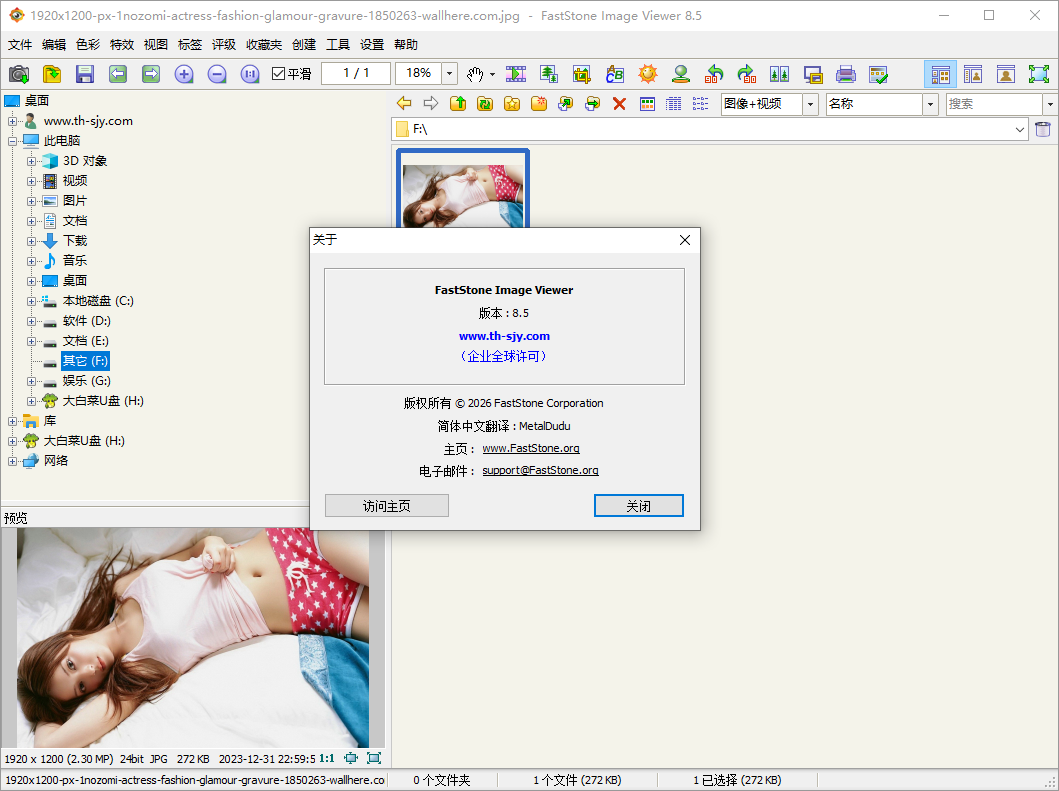Switch to full screen view icon
The image size is (1059, 791).
click(x=1039, y=74)
